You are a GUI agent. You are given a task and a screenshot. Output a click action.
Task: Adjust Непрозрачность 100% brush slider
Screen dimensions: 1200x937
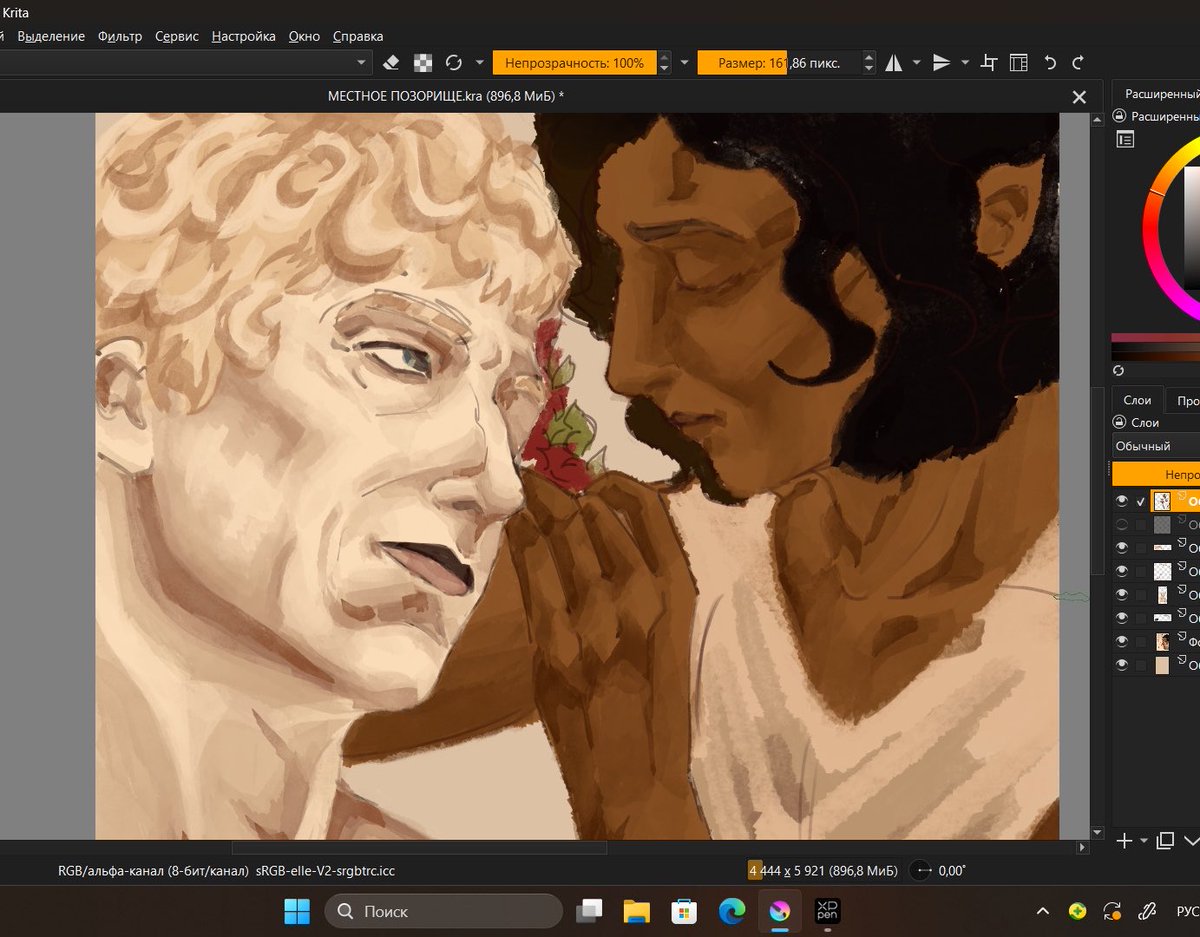pyautogui.click(x=574, y=63)
